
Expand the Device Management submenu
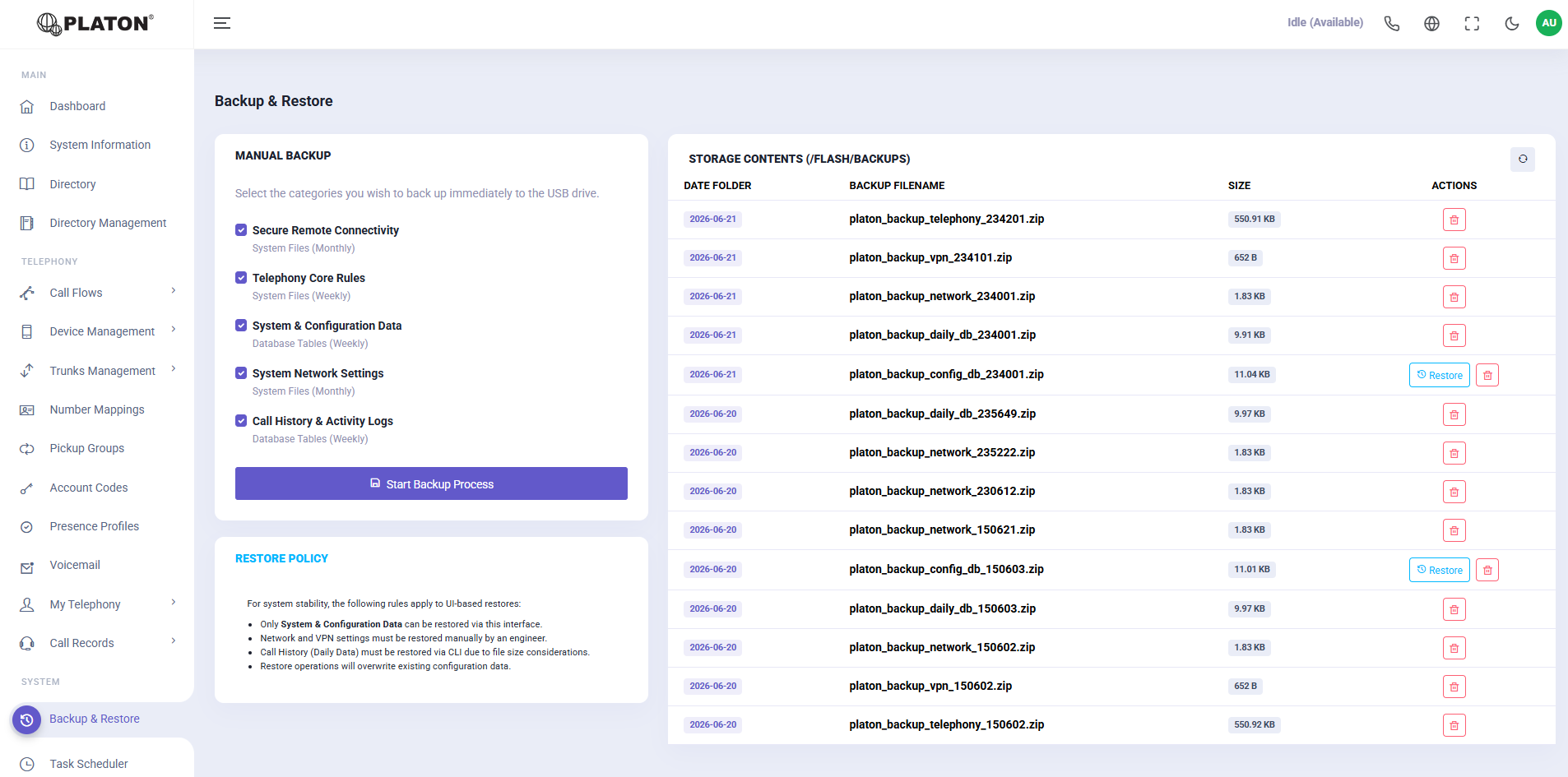pos(97,331)
